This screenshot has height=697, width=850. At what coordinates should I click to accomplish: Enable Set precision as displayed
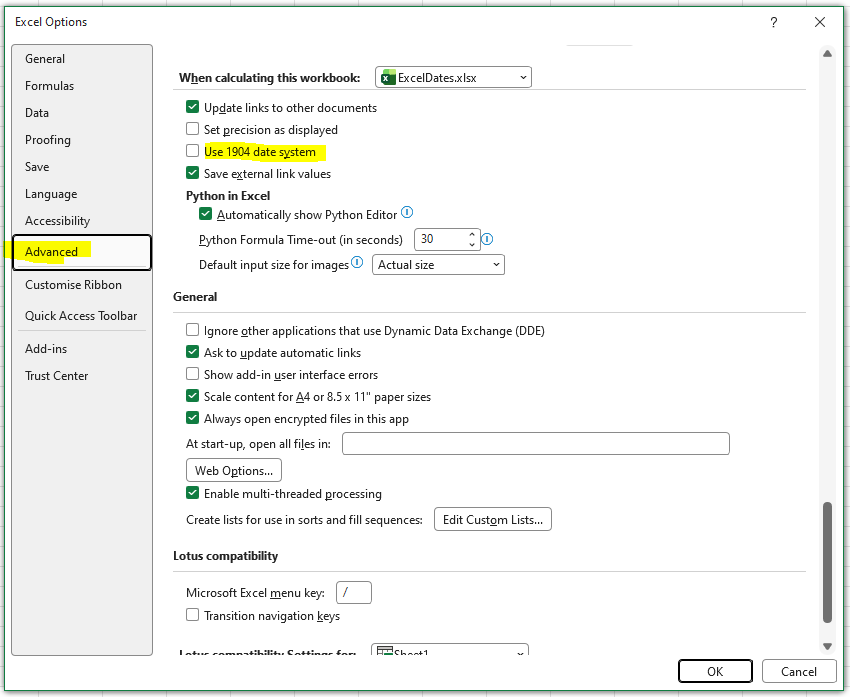click(192, 129)
